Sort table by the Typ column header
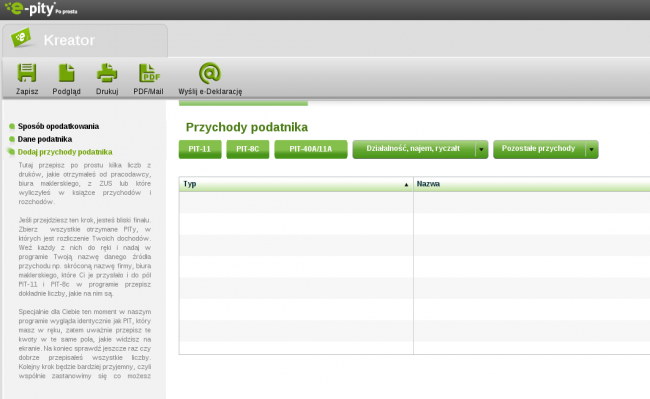This screenshot has height=399, width=650. tap(296, 184)
